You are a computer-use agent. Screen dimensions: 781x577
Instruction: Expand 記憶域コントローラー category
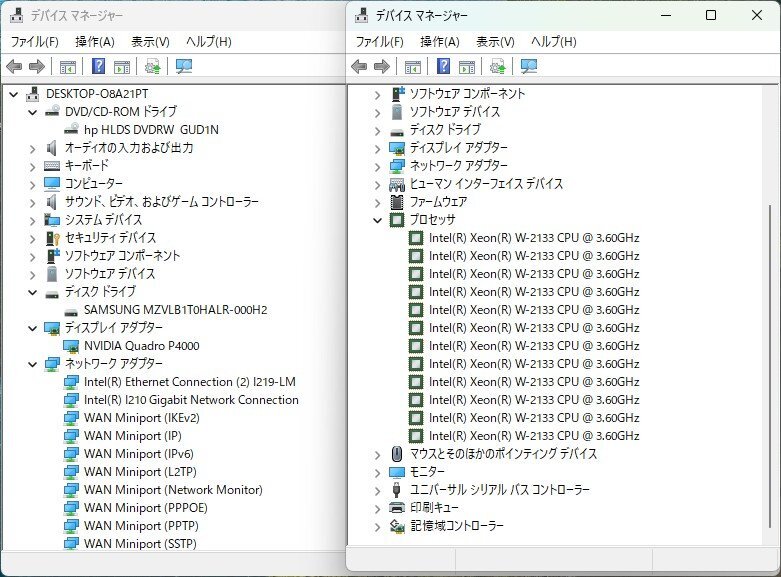coord(378,526)
